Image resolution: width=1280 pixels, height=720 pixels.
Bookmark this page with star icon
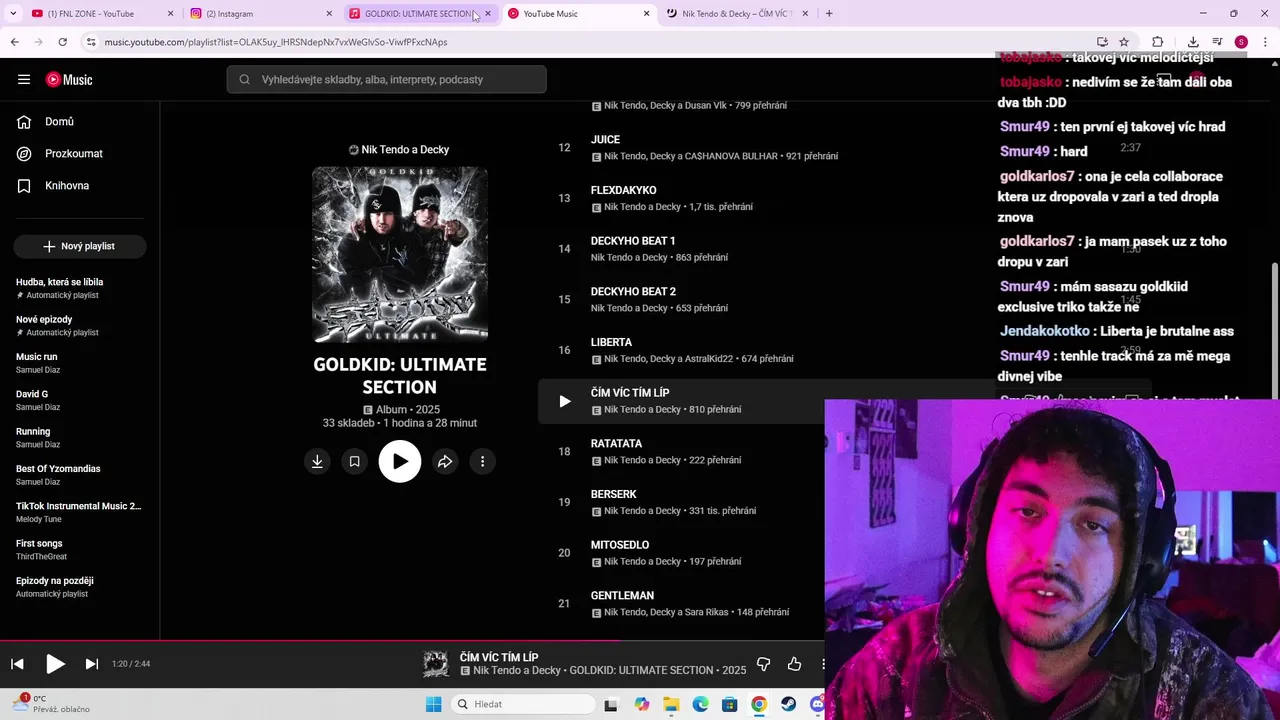[x=1124, y=42]
